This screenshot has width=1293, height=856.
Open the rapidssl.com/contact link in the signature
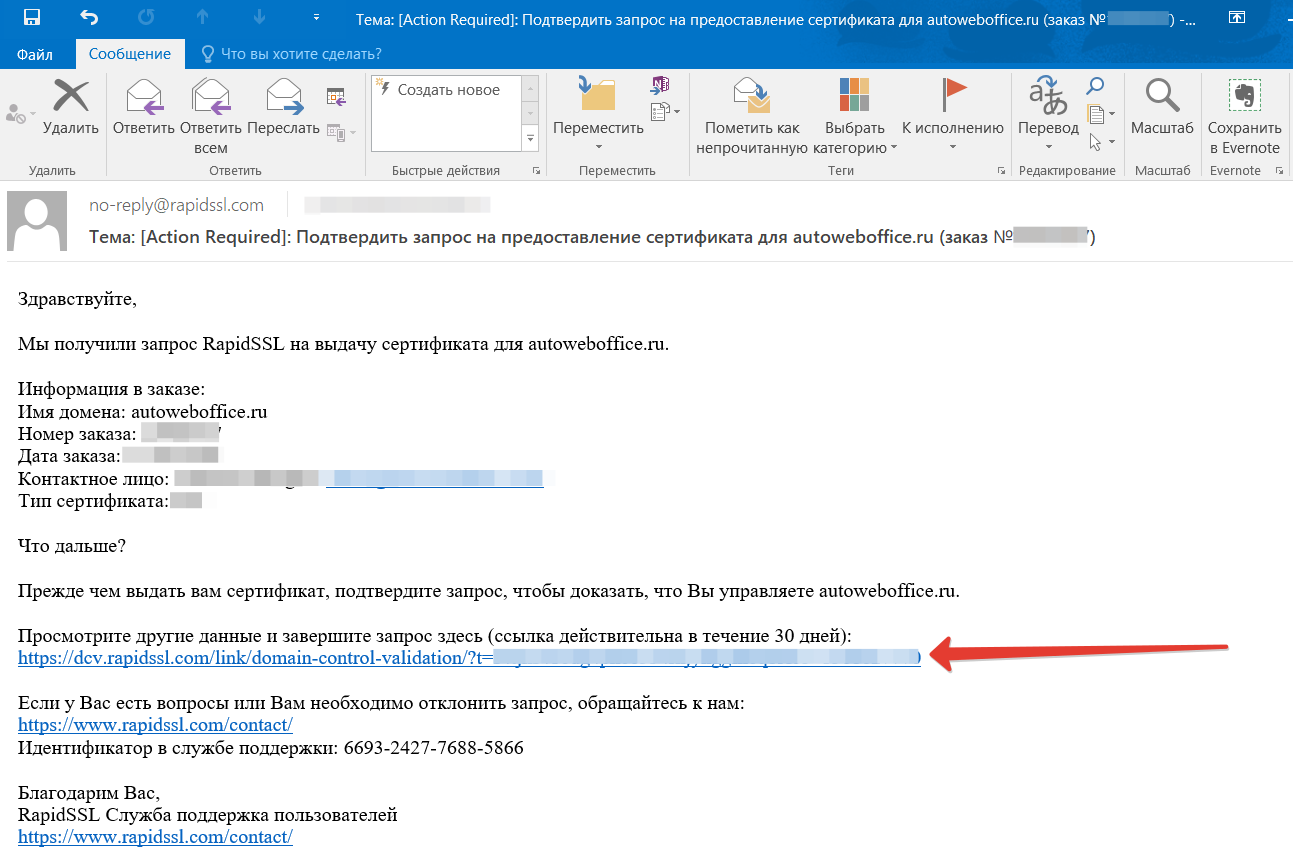(x=155, y=837)
